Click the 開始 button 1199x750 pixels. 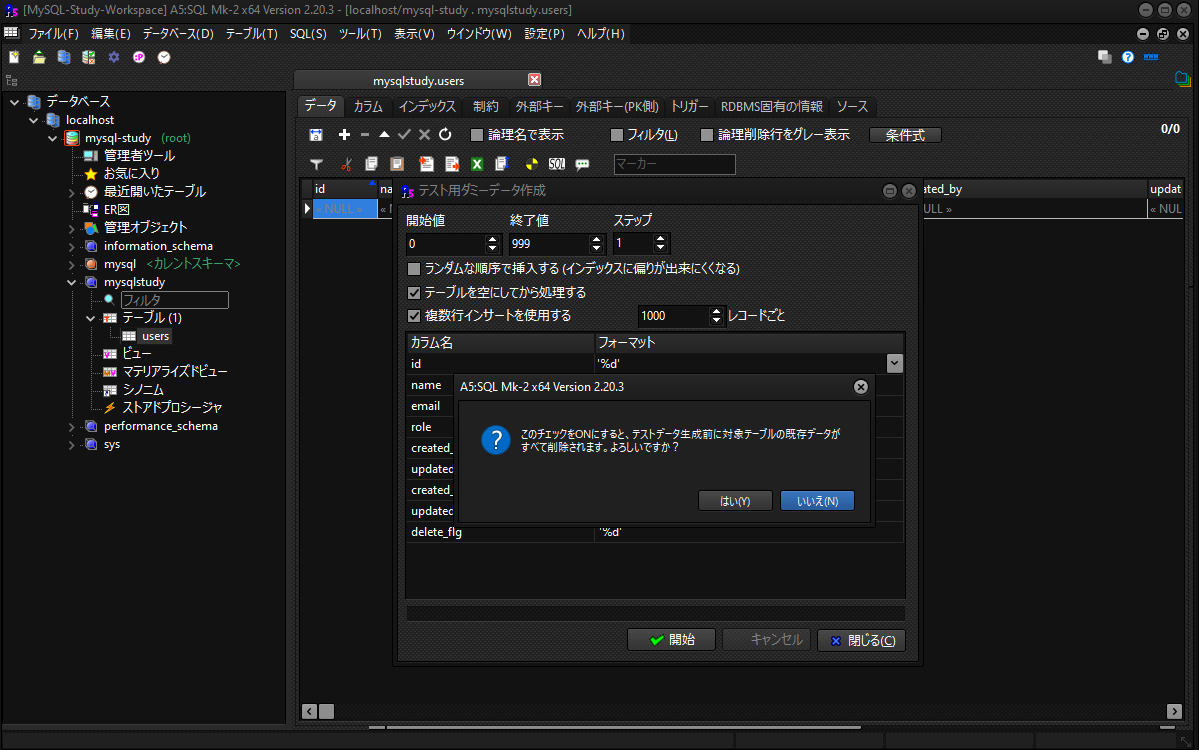click(x=671, y=640)
